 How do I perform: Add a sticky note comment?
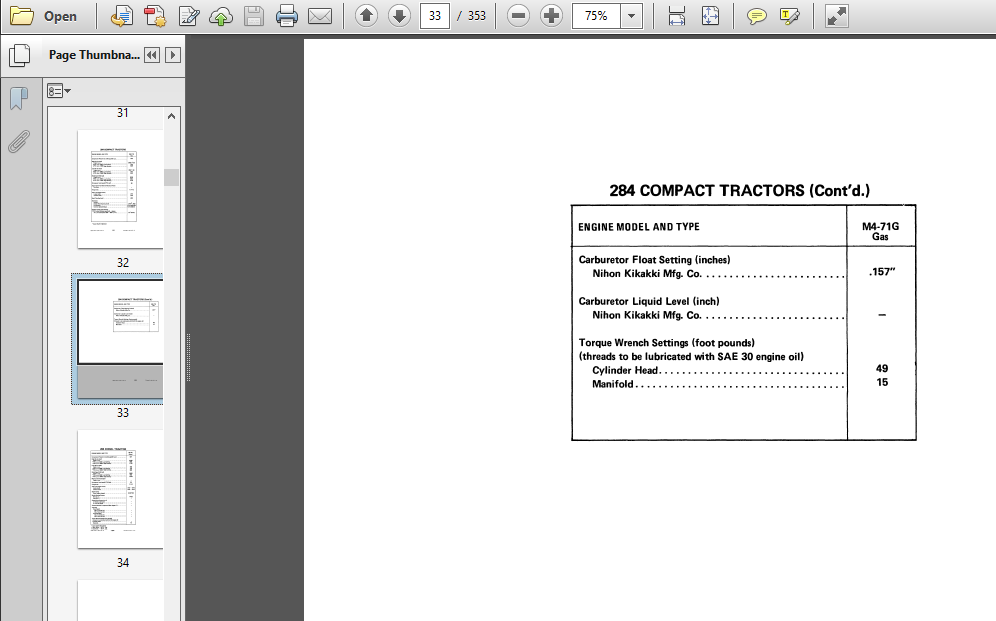point(756,16)
